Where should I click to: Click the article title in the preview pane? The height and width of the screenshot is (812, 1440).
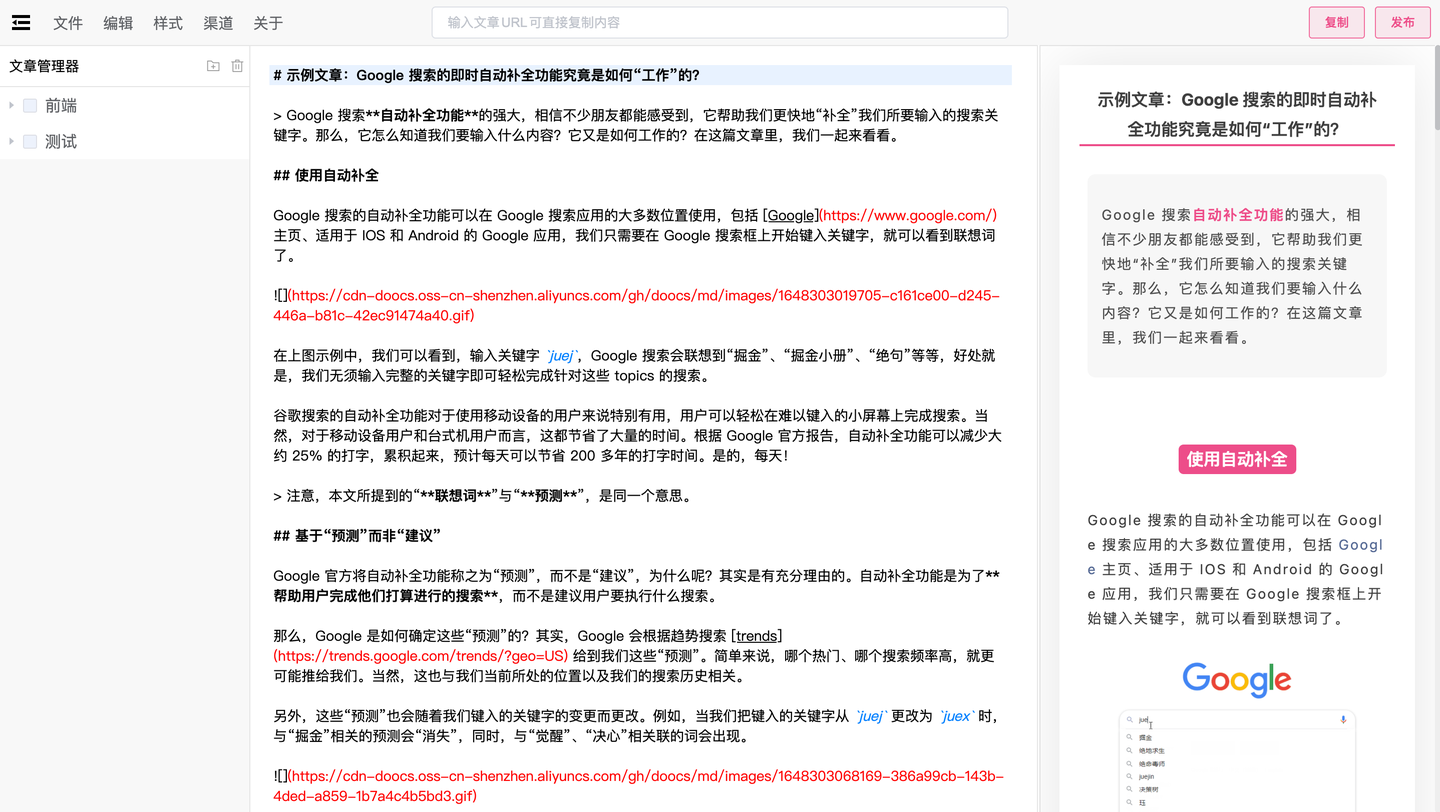(x=1237, y=114)
